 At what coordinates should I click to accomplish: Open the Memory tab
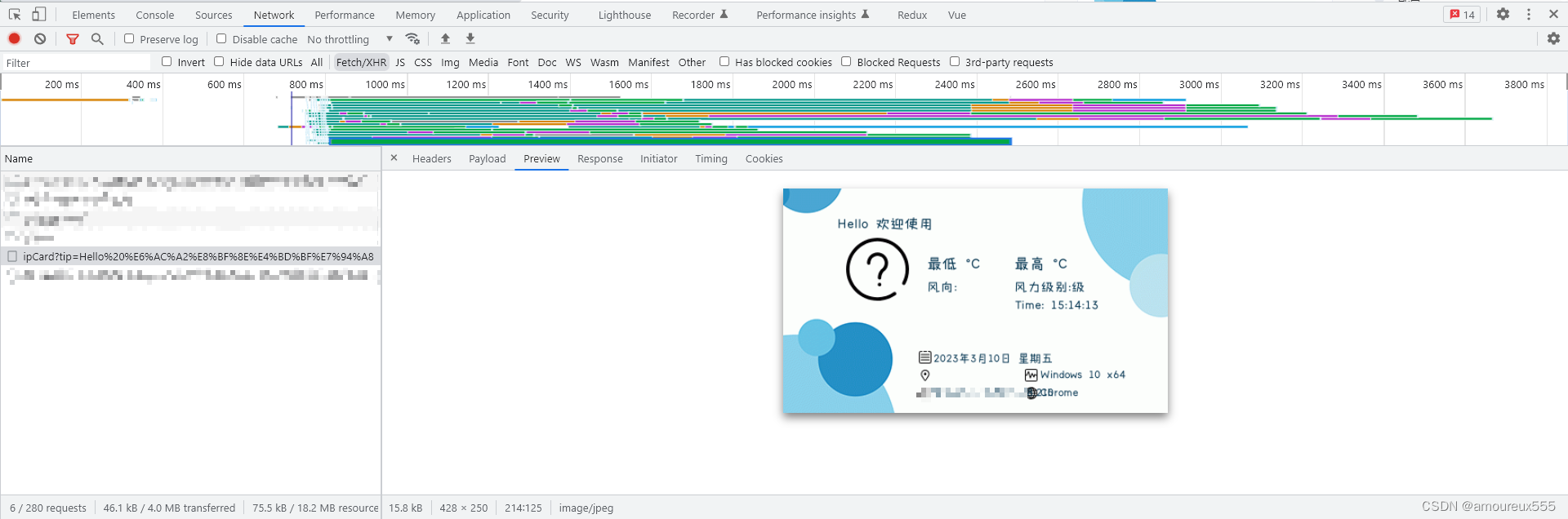pos(416,15)
